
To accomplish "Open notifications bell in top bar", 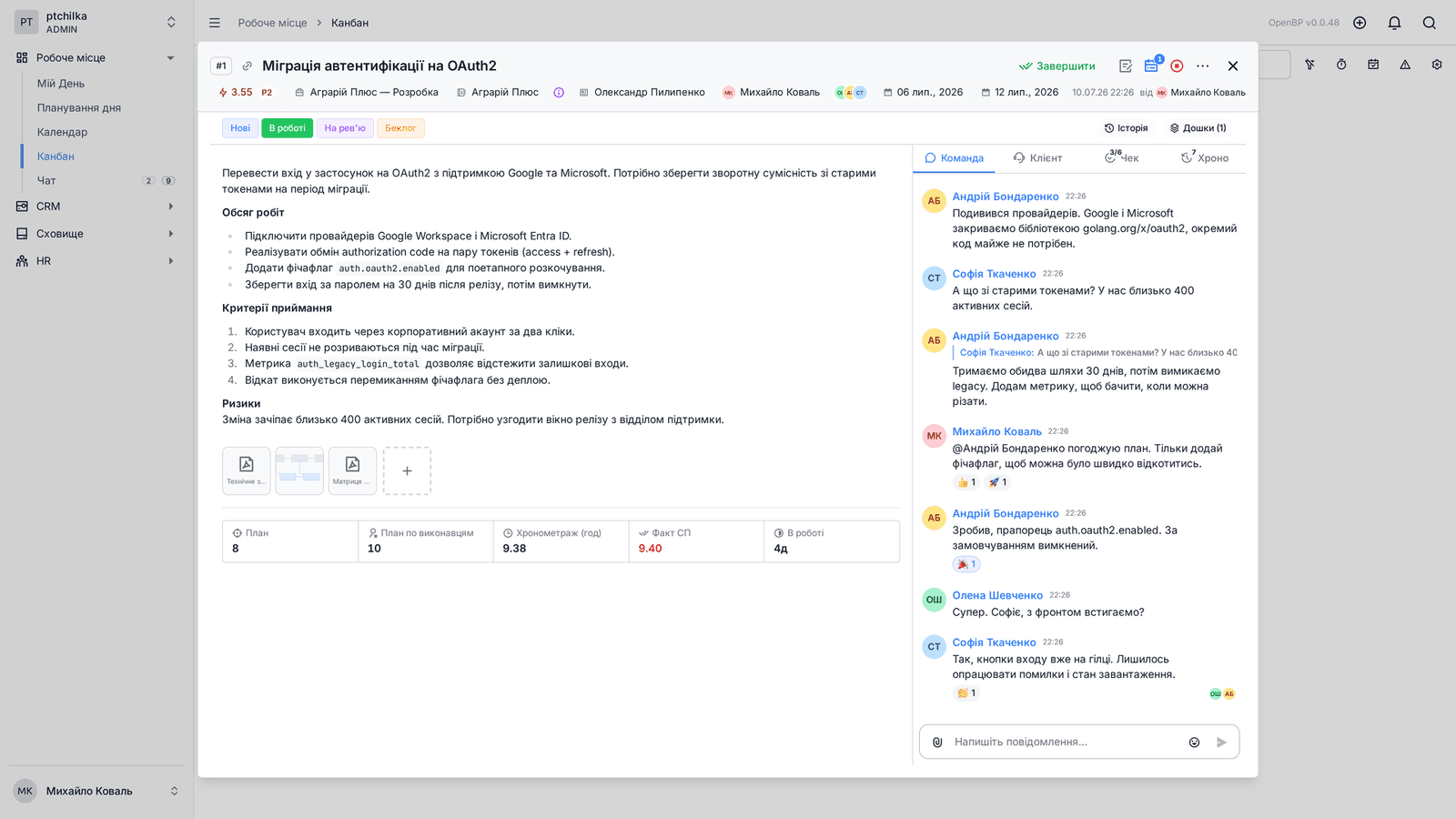I will [x=1394, y=23].
